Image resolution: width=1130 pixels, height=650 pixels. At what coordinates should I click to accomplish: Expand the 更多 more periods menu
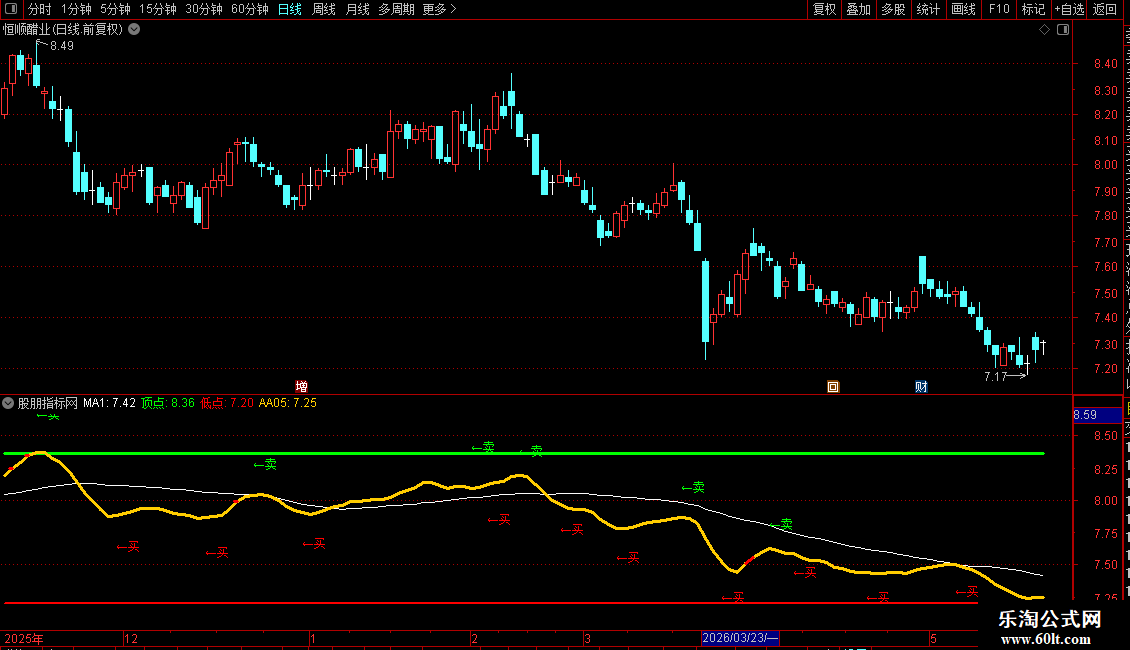coord(439,9)
